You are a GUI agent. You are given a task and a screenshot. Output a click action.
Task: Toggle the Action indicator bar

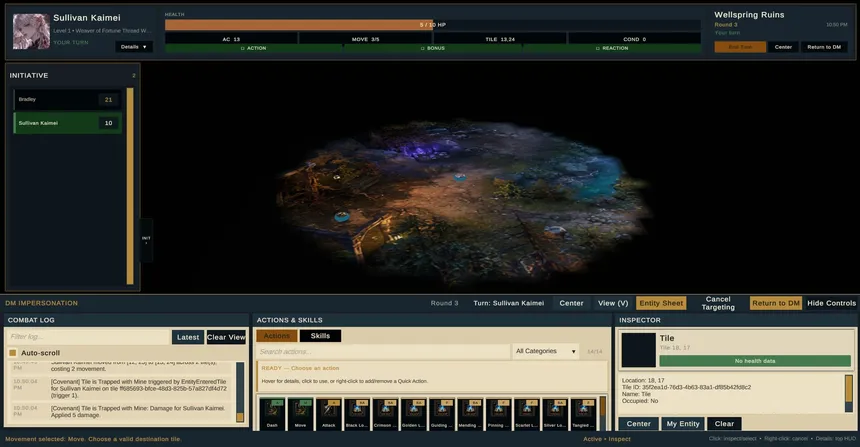254,48
